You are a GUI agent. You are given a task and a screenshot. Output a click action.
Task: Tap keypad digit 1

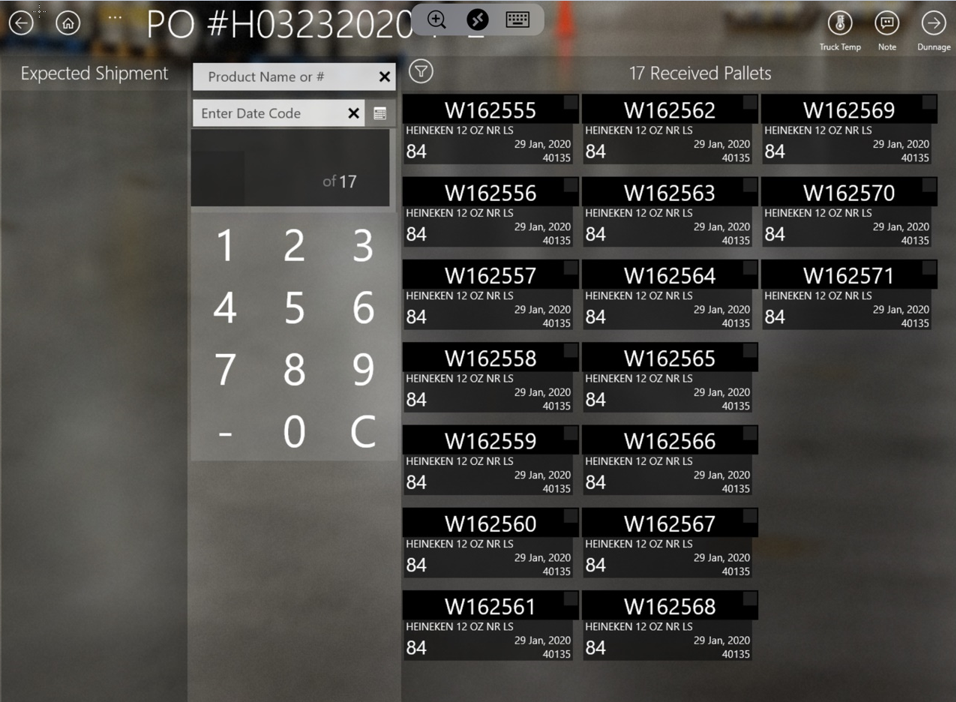pyautogui.click(x=226, y=246)
